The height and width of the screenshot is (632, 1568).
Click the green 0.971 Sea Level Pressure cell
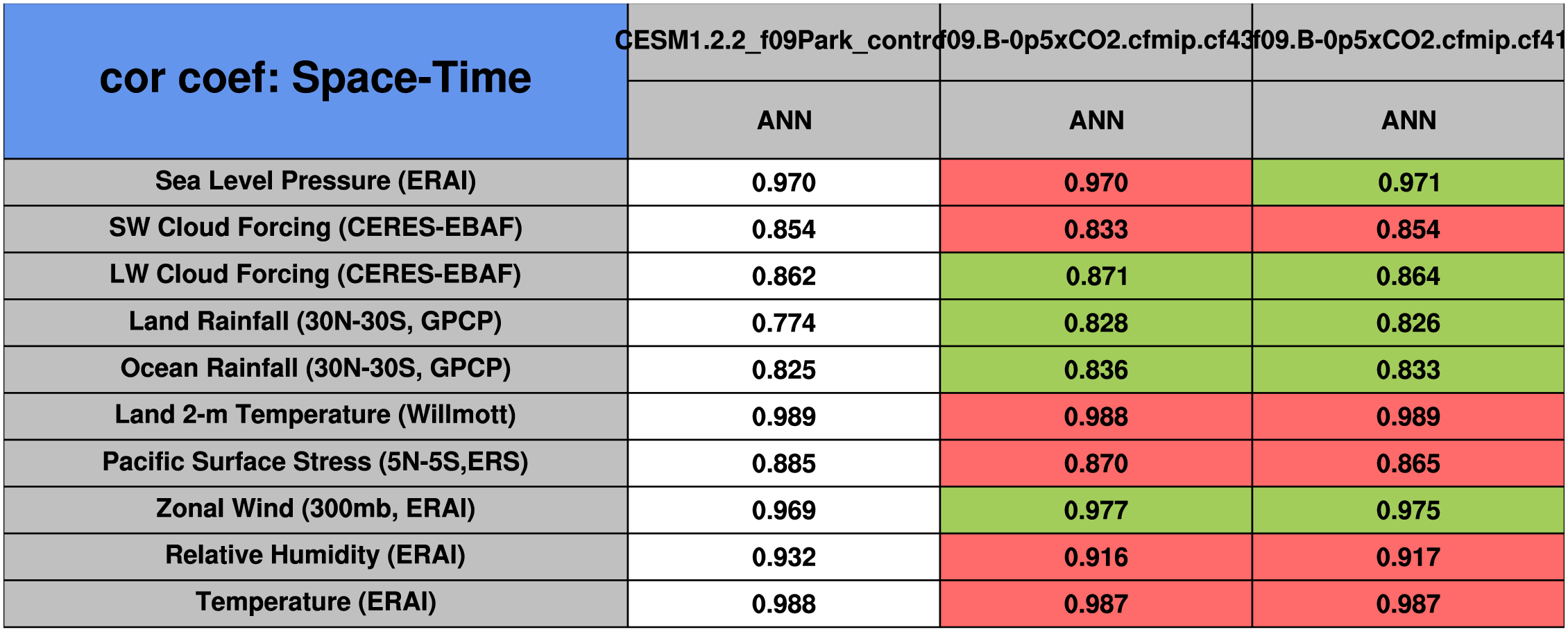(x=1408, y=182)
